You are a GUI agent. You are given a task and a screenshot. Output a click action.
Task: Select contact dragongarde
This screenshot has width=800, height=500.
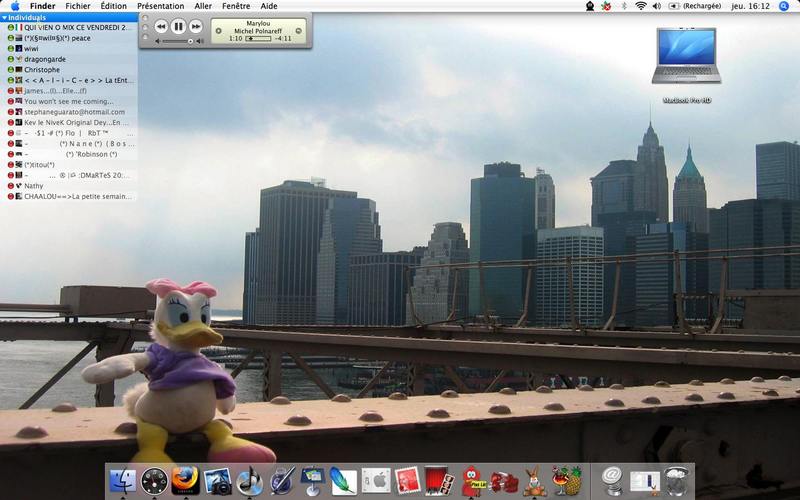coord(69,59)
